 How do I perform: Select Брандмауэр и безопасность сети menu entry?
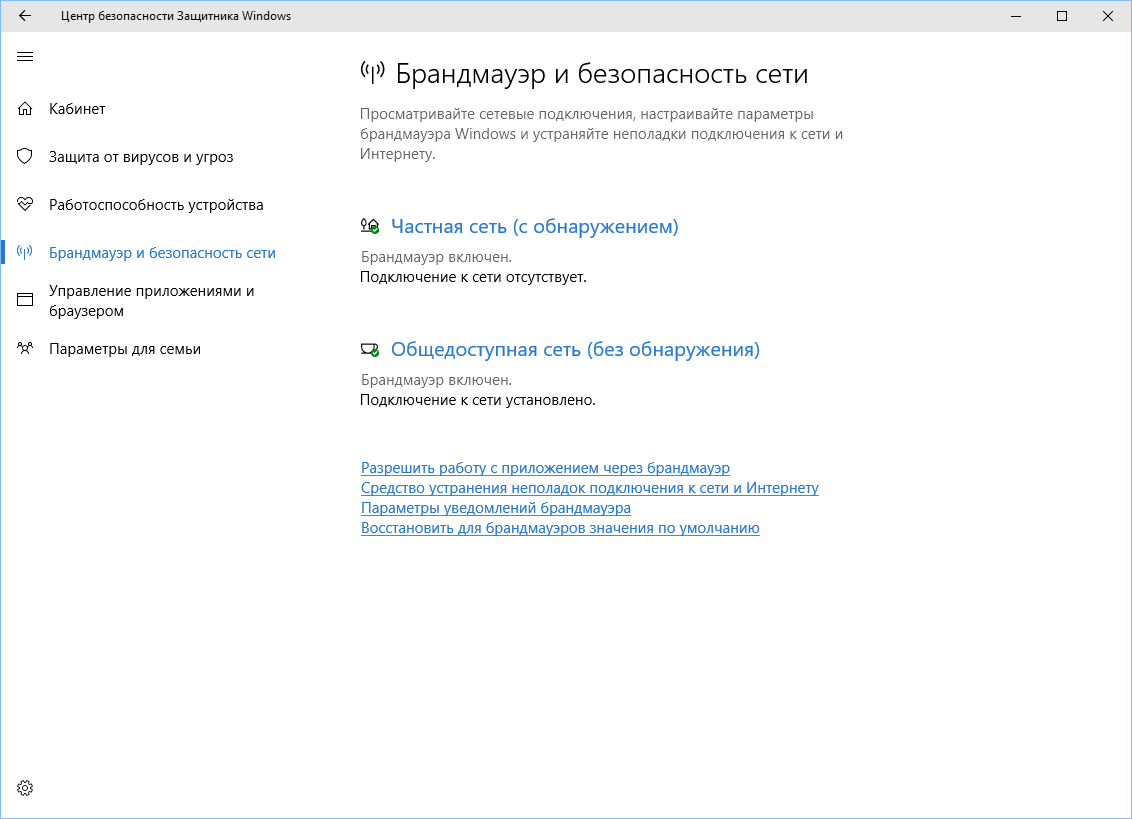pyautogui.click(x=161, y=252)
